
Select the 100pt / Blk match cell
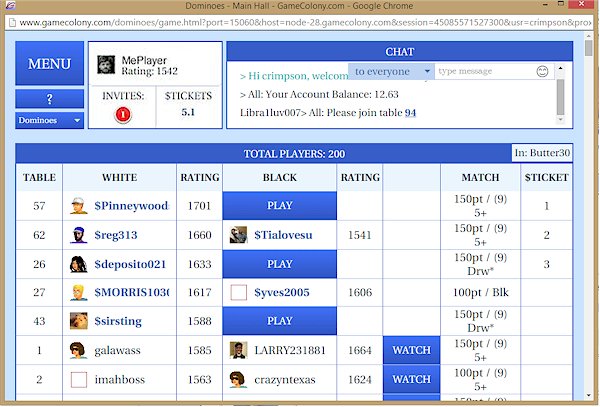click(481, 293)
